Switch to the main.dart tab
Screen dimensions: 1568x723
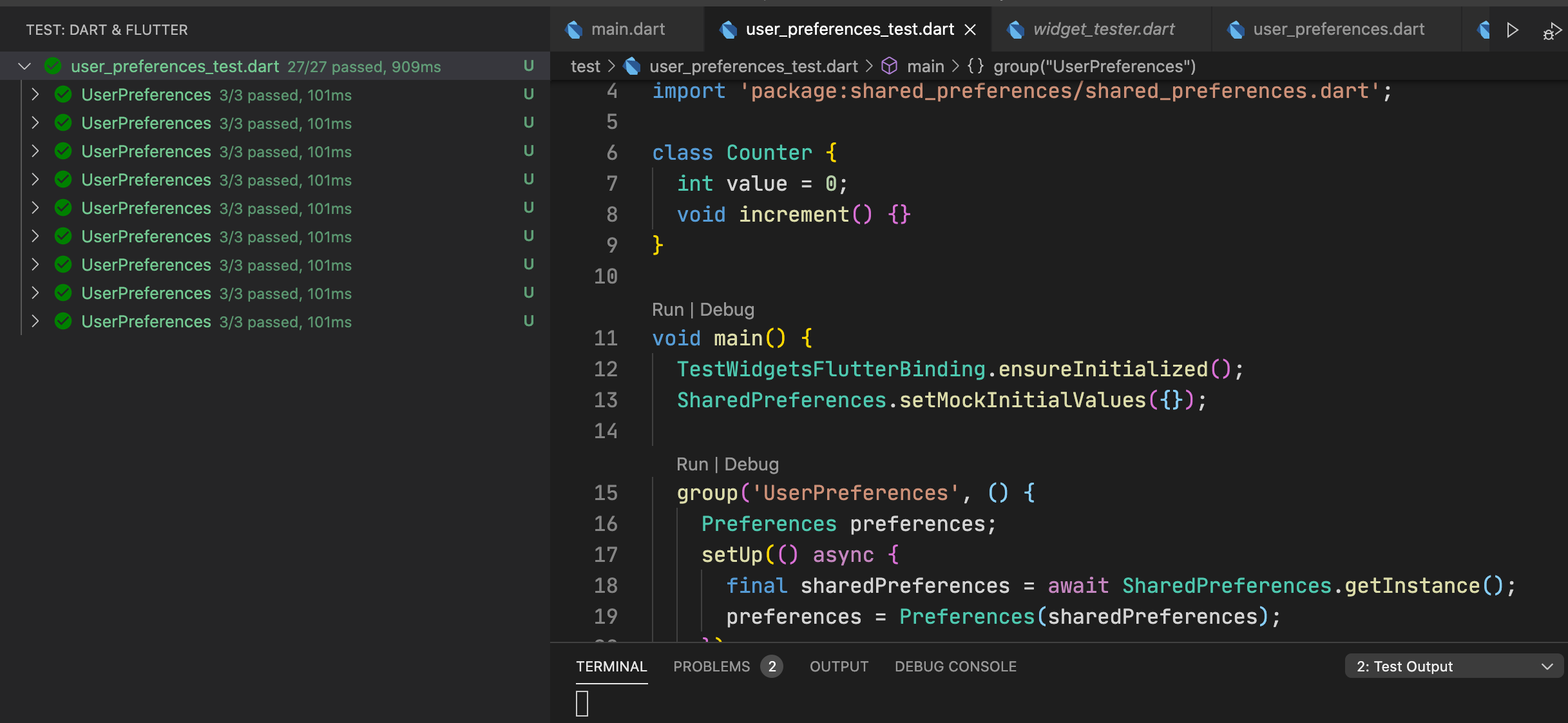click(627, 29)
